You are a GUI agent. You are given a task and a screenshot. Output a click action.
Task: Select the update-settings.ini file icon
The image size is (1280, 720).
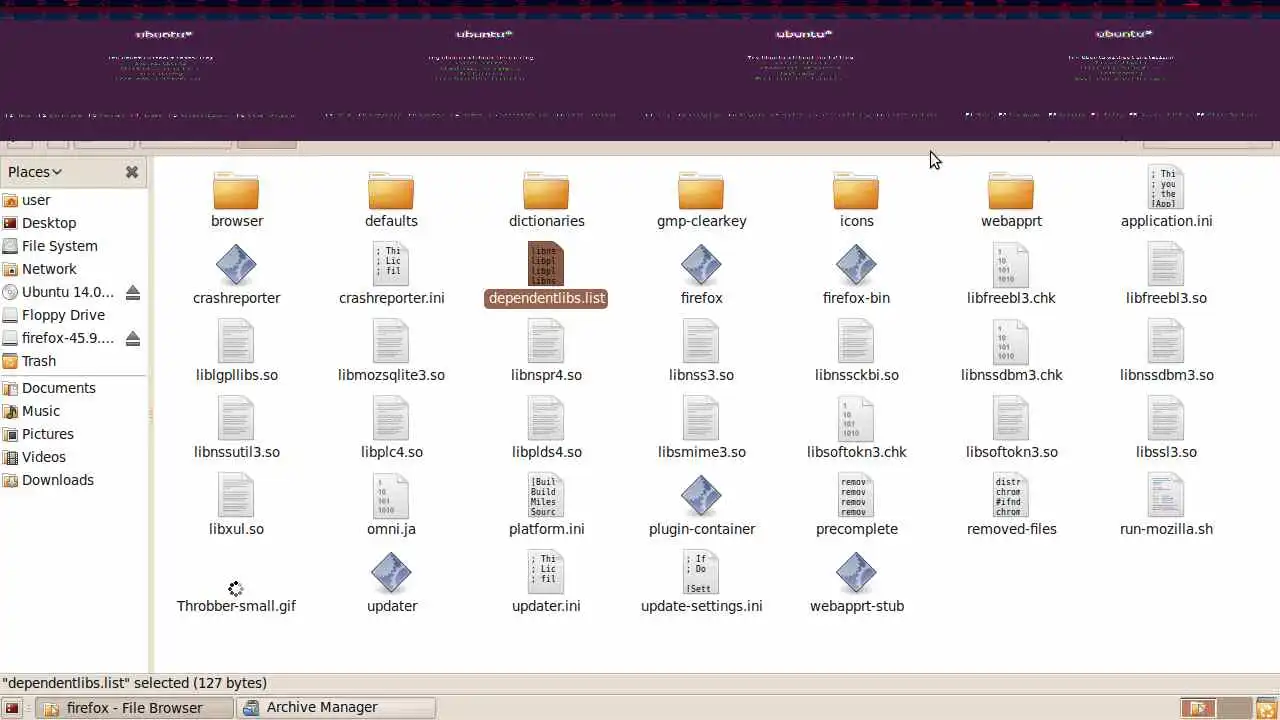click(701, 573)
